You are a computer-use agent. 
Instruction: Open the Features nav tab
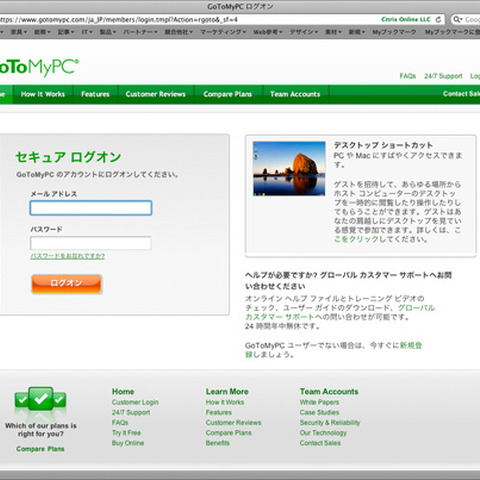(x=95, y=94)
